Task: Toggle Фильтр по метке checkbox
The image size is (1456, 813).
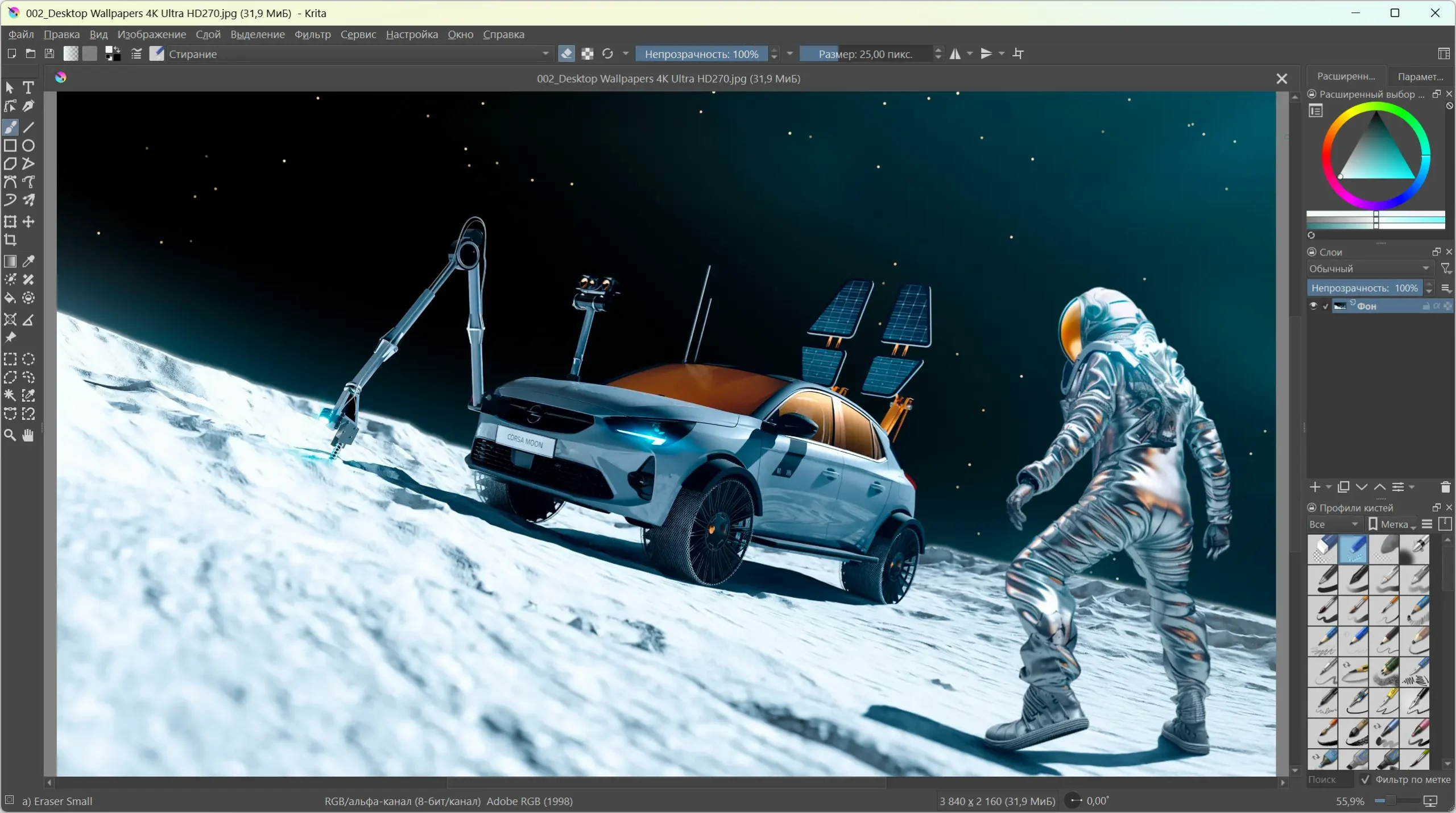Action: click(1365, 779)
